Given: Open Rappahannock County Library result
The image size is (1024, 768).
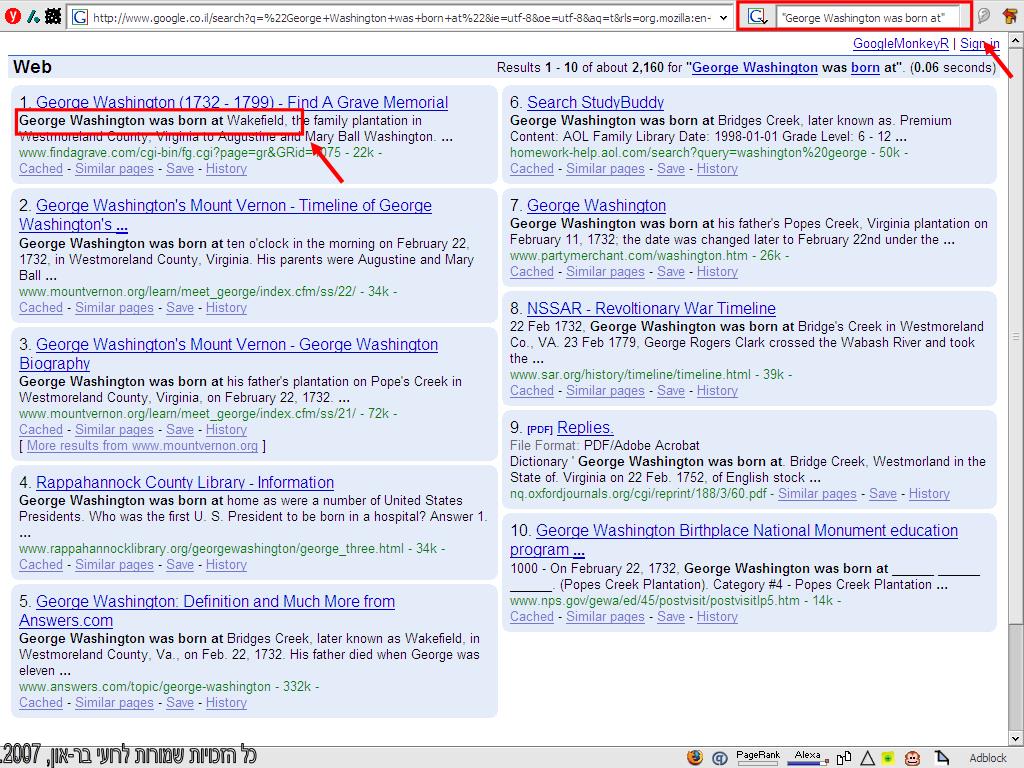Looking at the screenshot, I should tap(185, 483).
